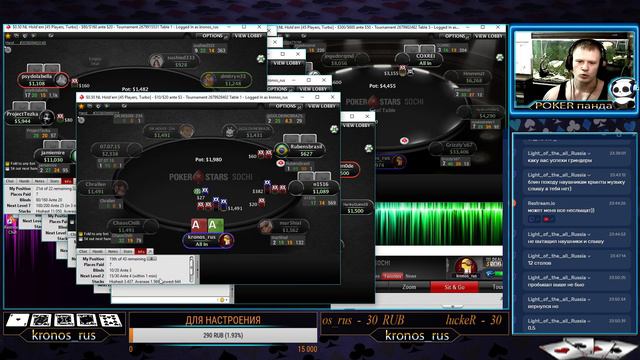Click the 'Gr' toolbar icon in the Pot $1,482 table window
The width and height of the screenshot is (640, 360).
point(51,36)
